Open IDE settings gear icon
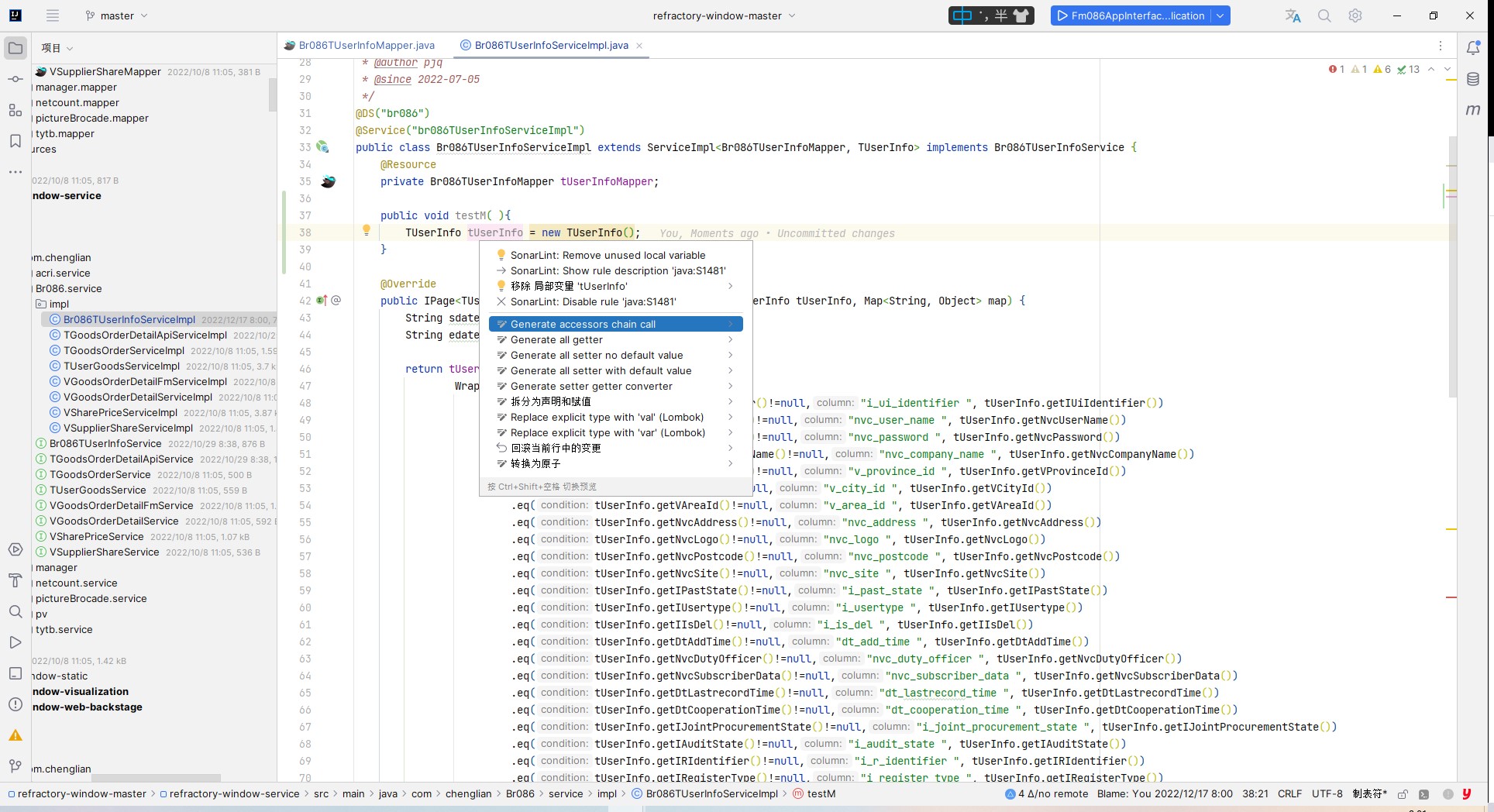This screenshot has width=1494, height=812. [1355, 15]
